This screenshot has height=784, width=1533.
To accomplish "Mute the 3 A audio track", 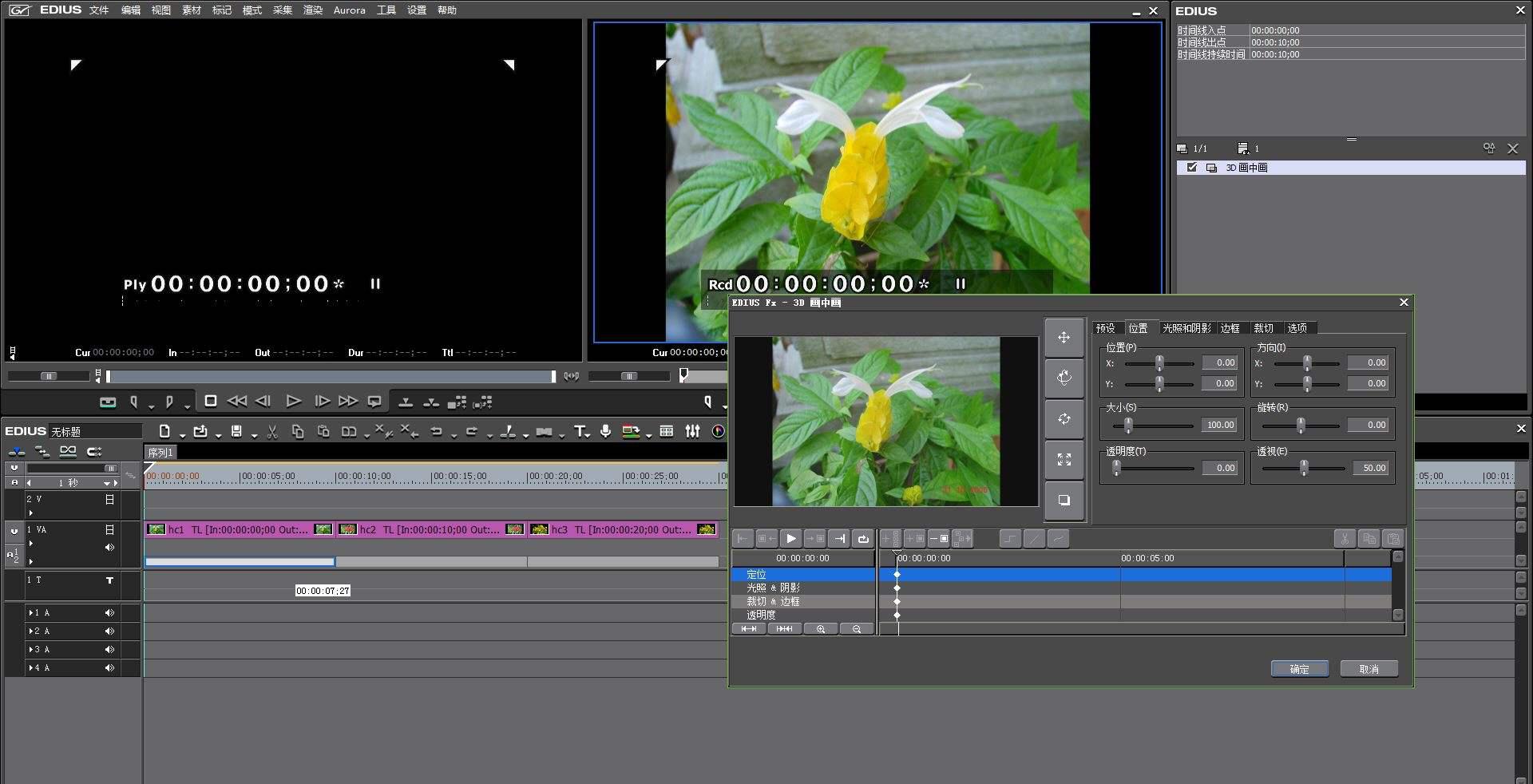I will pyautogui.click(x=109, y=650).
